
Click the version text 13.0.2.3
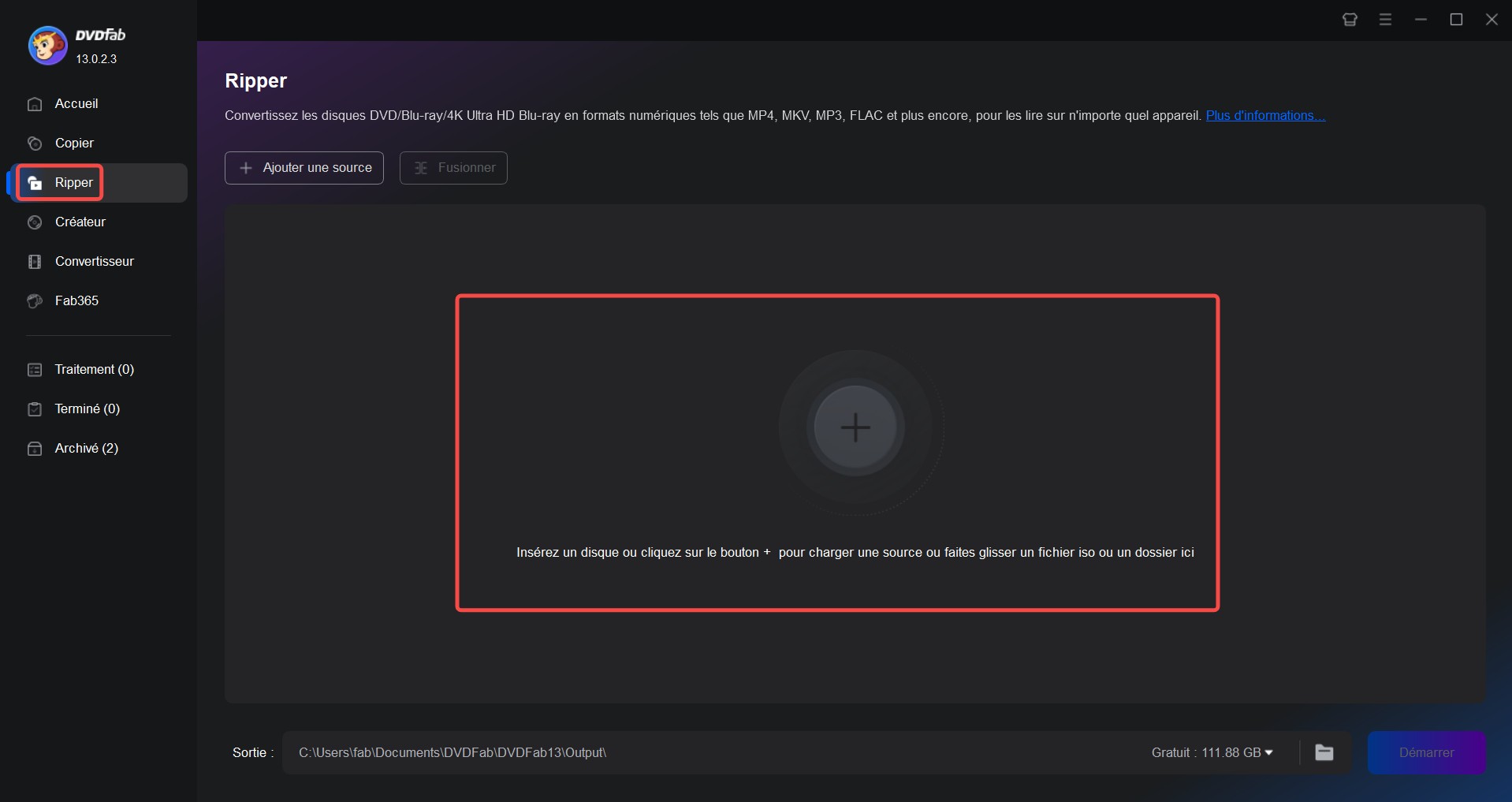click(96, 59)
